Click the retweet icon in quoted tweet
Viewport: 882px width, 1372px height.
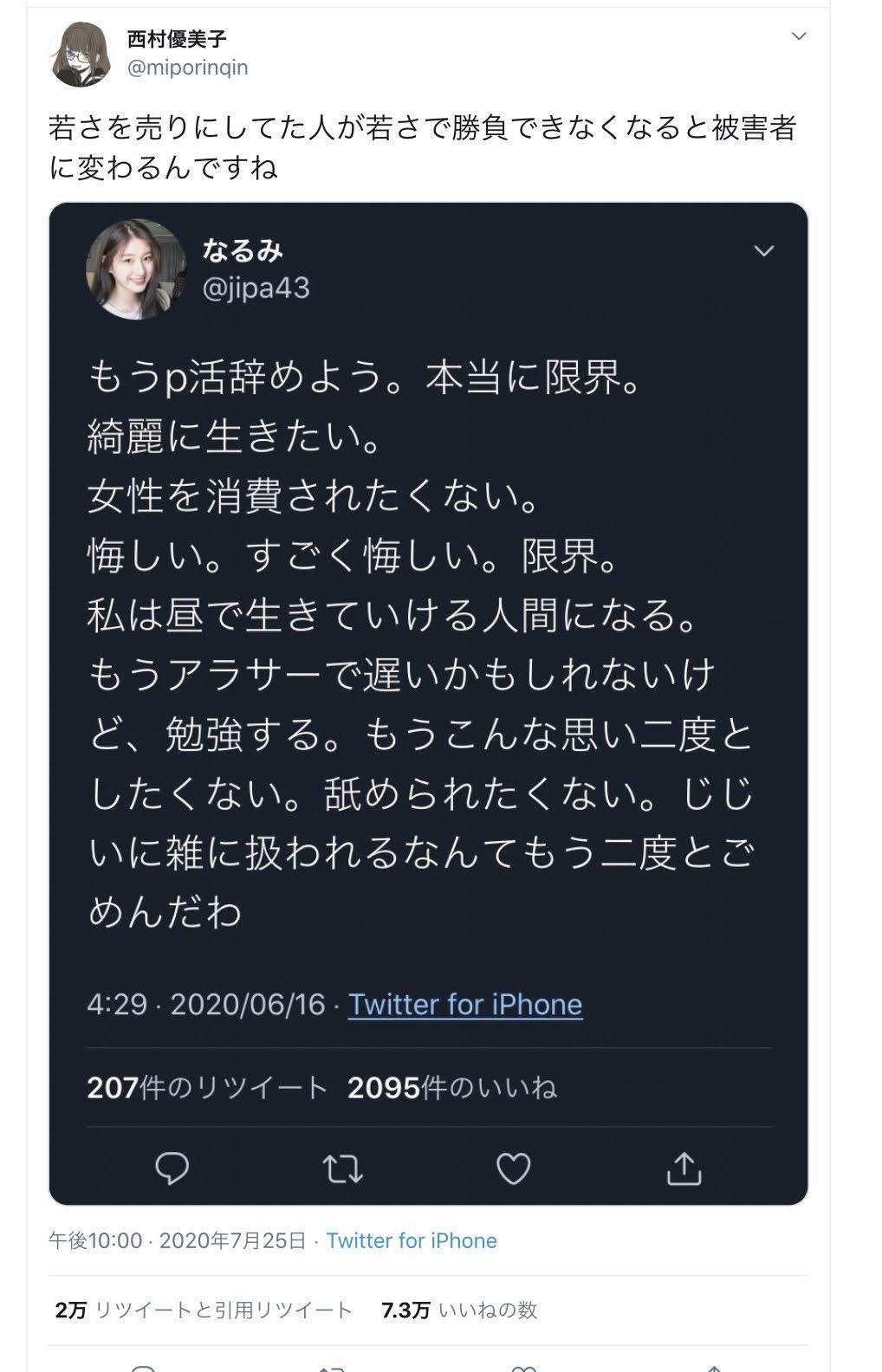click(343, 1169)
